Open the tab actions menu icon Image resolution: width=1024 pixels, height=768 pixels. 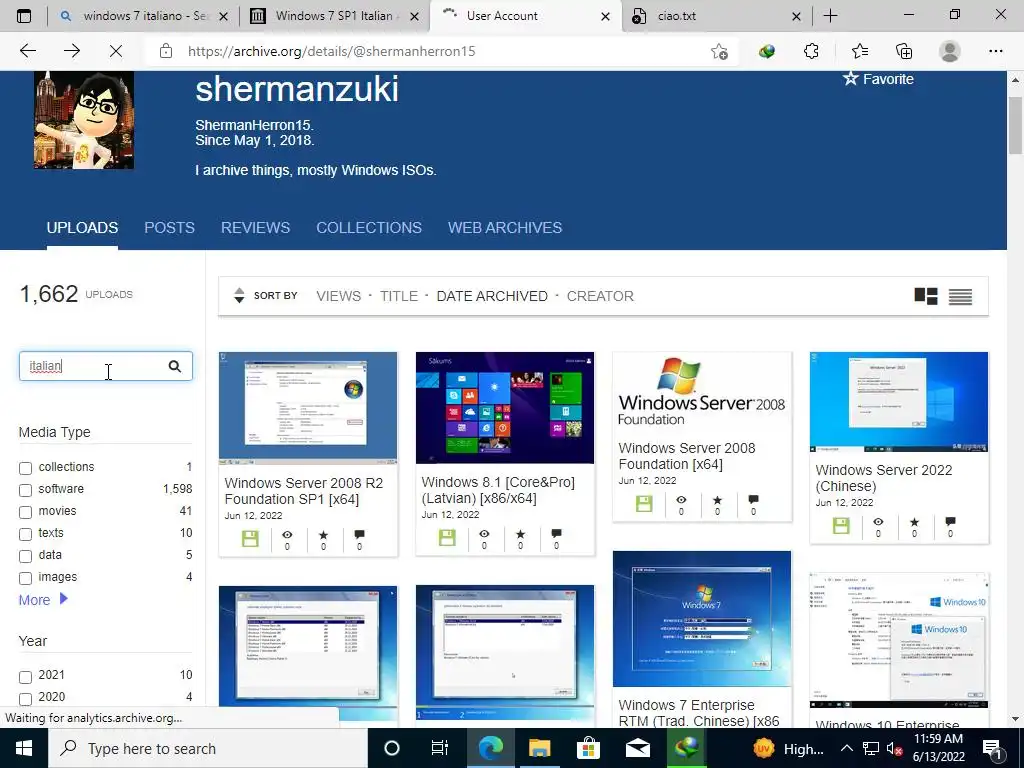tap(24, 16)
